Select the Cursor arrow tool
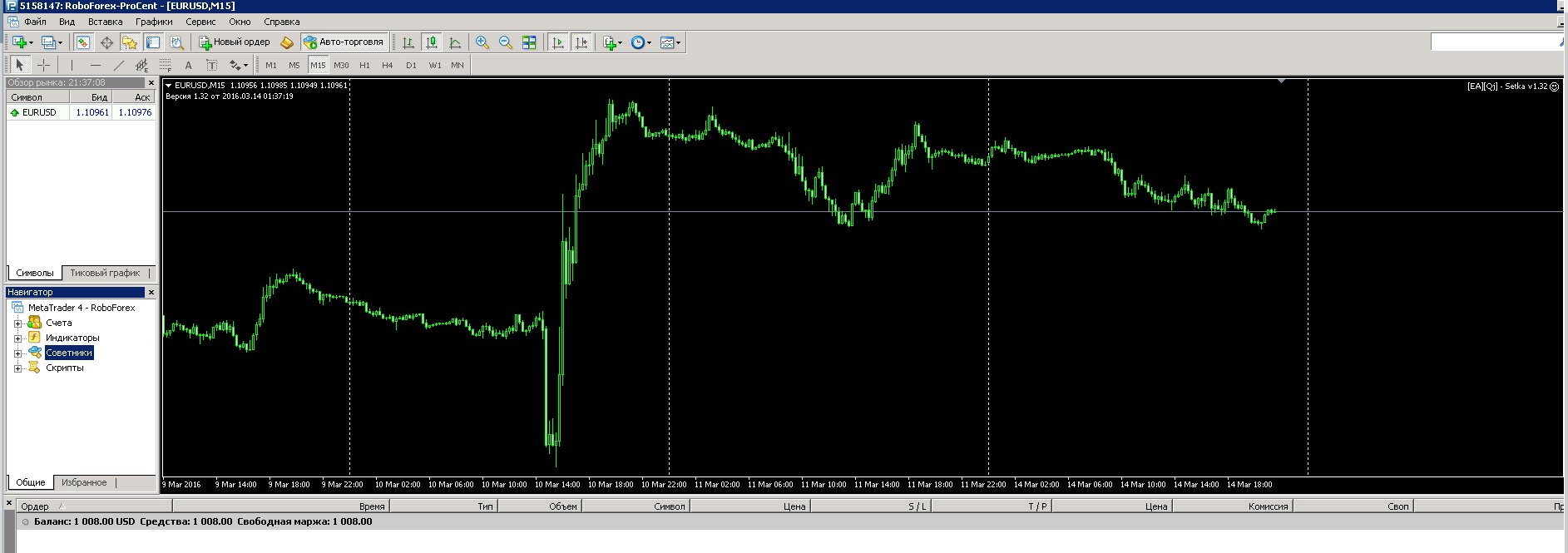 click(20, 65)
